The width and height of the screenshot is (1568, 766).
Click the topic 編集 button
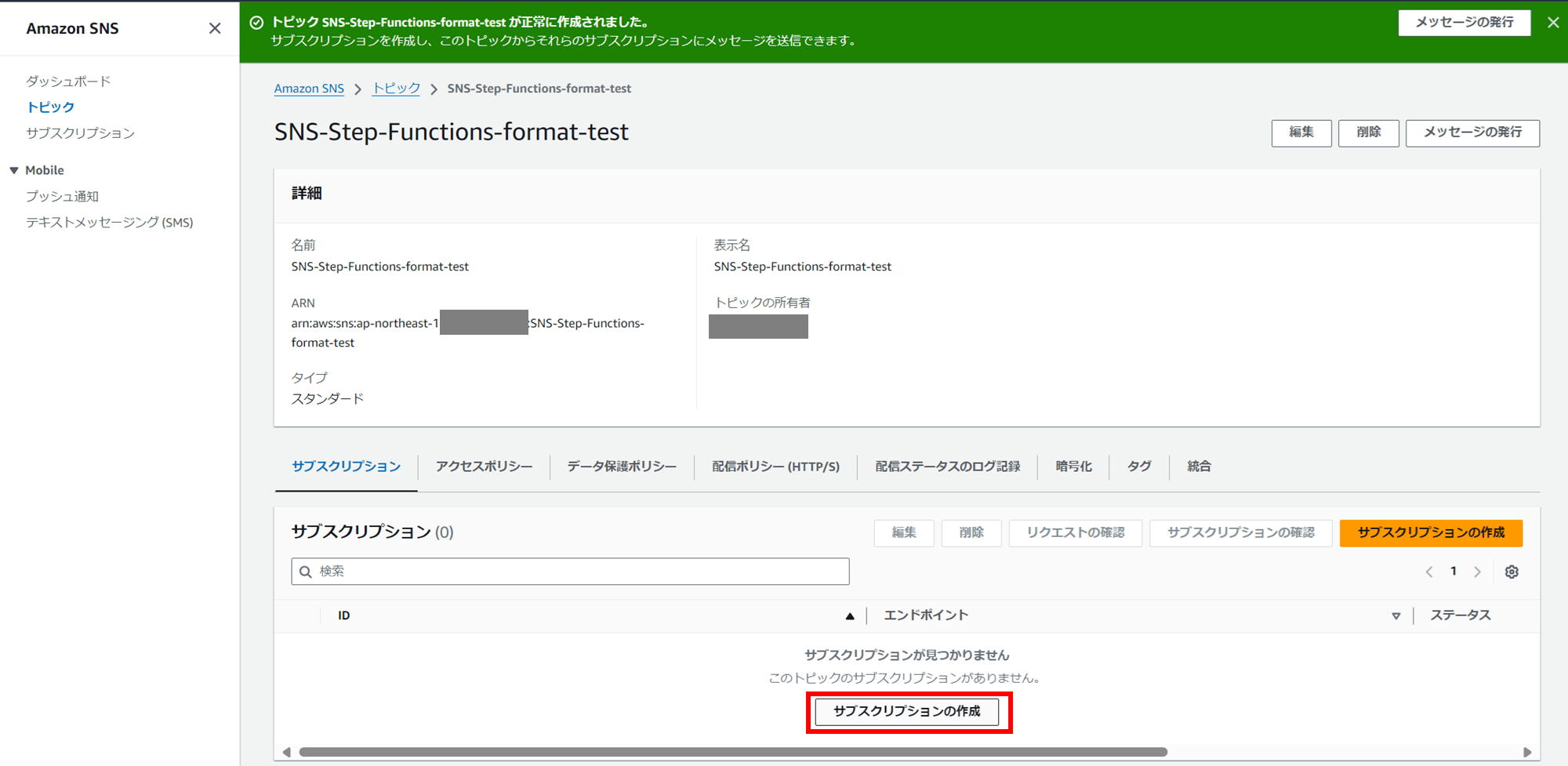click(1301, 133)
